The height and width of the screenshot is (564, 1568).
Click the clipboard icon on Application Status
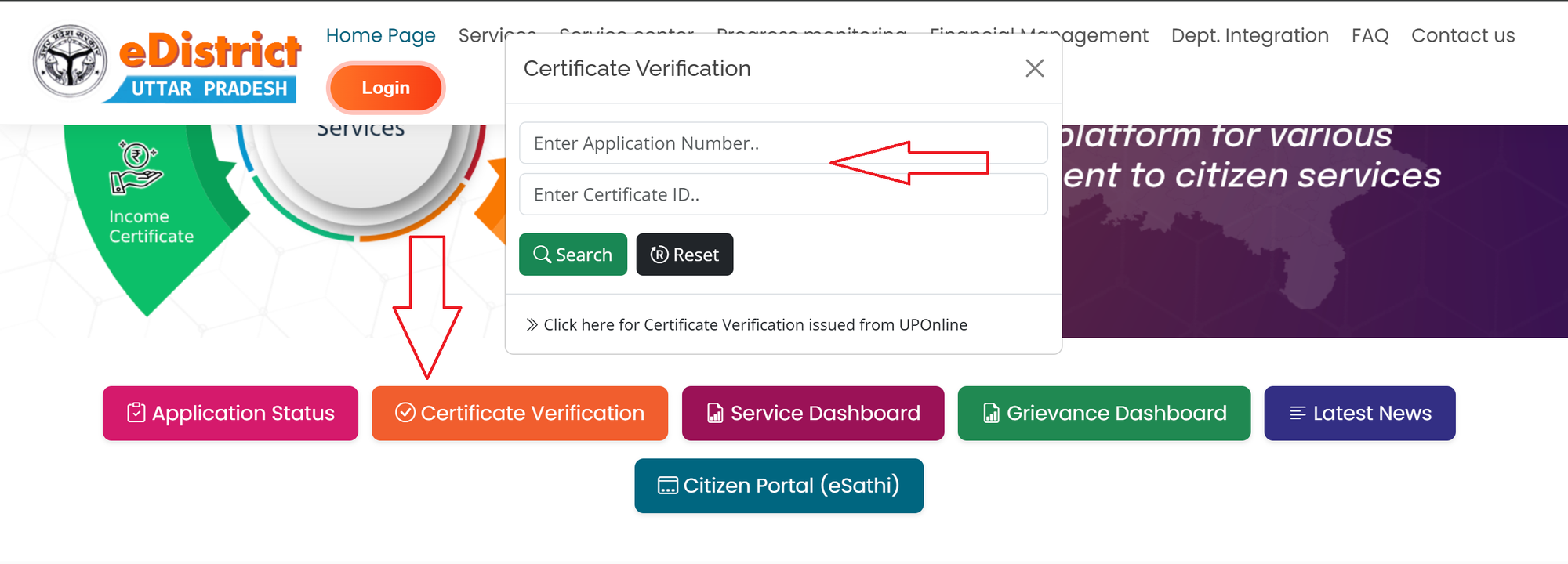(136, 413)
